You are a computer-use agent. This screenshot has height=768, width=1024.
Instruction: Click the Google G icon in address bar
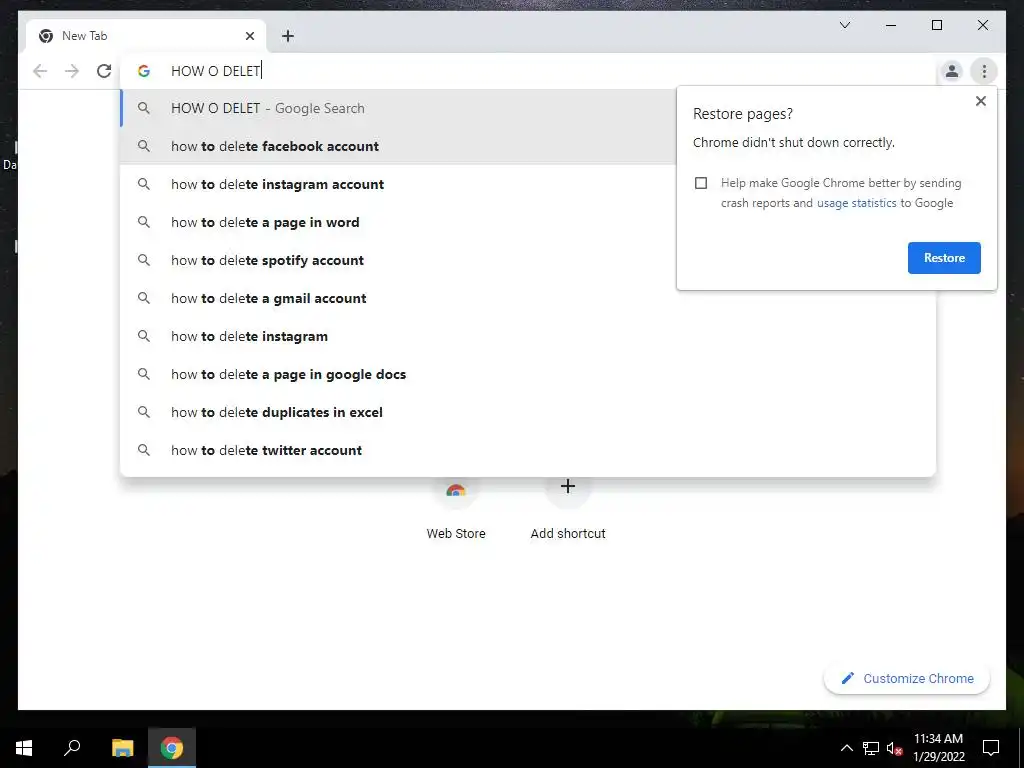[x=144, y=71]
